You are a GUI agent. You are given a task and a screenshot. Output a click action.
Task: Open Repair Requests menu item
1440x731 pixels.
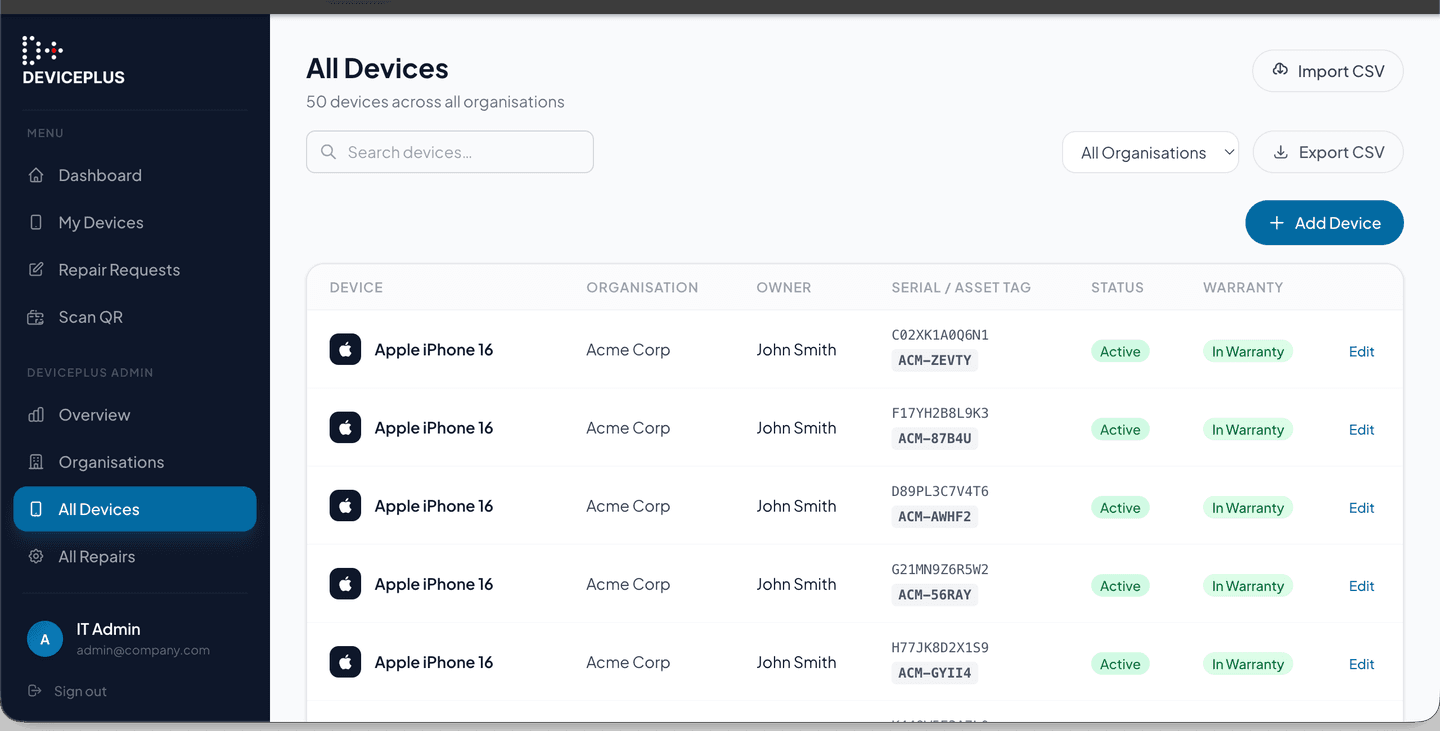[135, 269]
